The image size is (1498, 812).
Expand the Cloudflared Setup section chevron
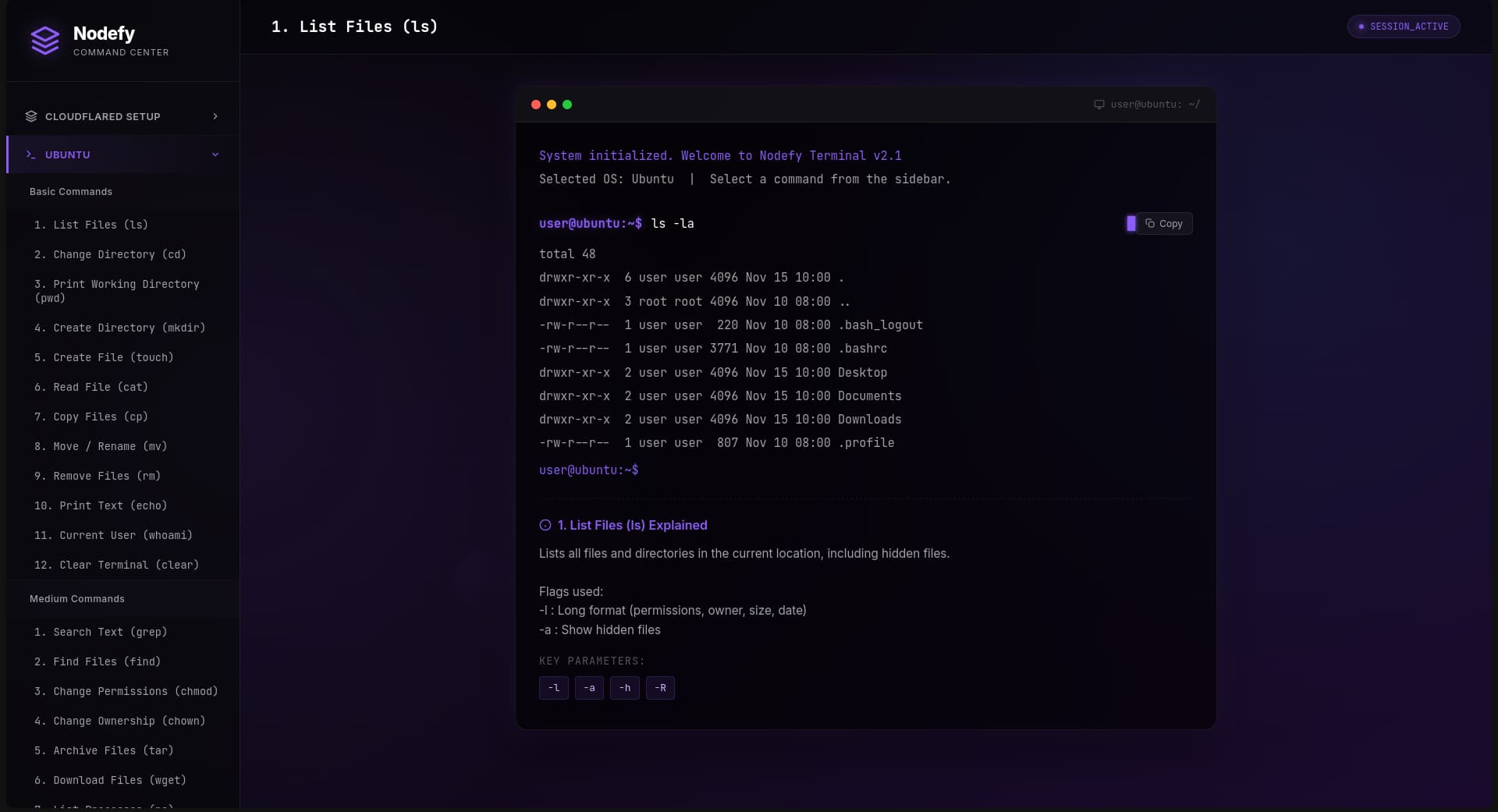click(x=215, y=116)
